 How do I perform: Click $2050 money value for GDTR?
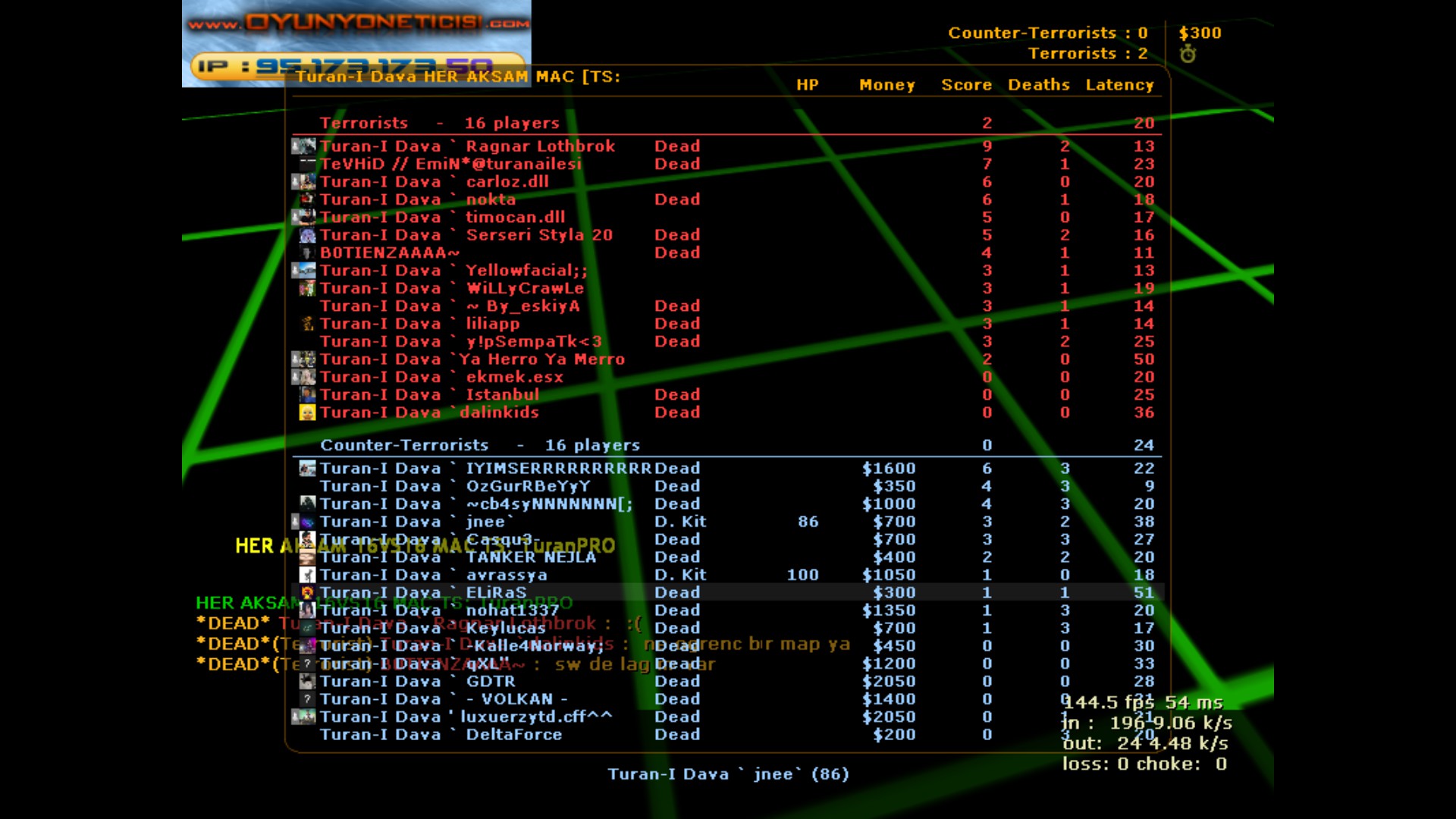(x=889, y=681)
